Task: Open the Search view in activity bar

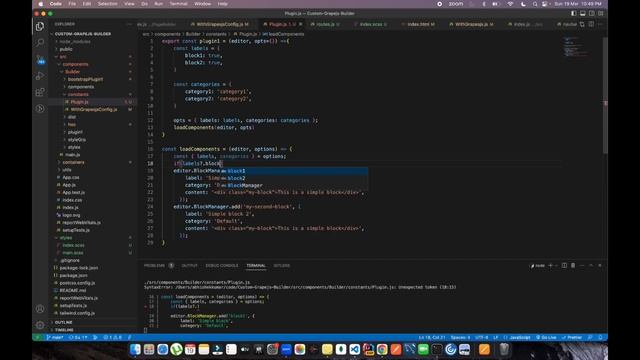Action: pos(40,42)
